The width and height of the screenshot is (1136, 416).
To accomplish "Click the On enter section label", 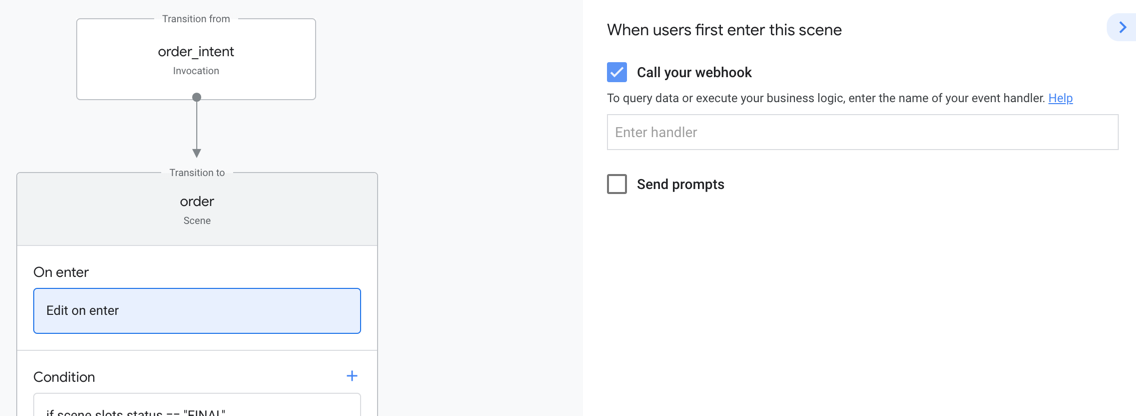I will point(61,272).
